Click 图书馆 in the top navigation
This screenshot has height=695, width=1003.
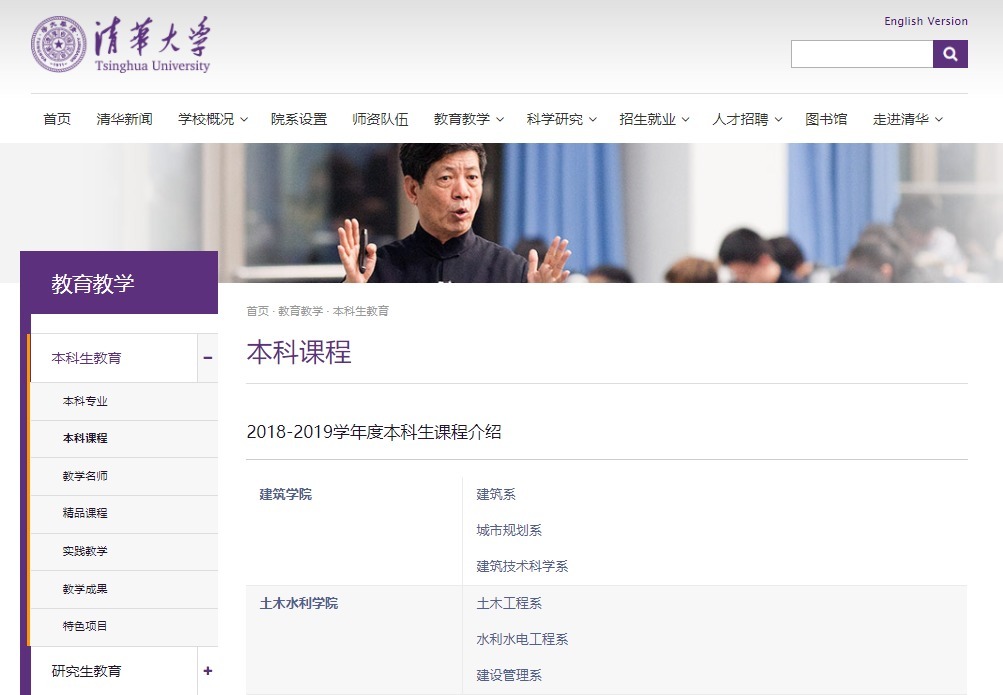point(827,118)
